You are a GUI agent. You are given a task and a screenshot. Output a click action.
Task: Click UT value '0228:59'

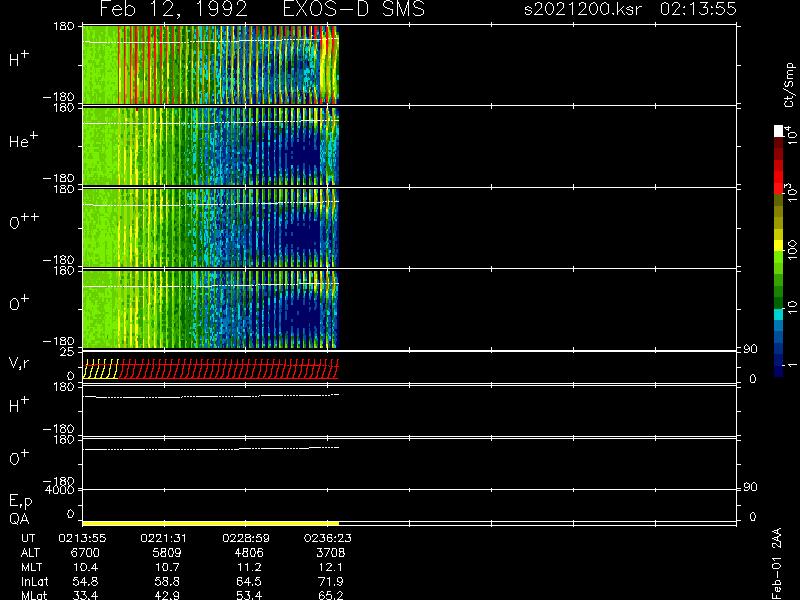(246, 538)
